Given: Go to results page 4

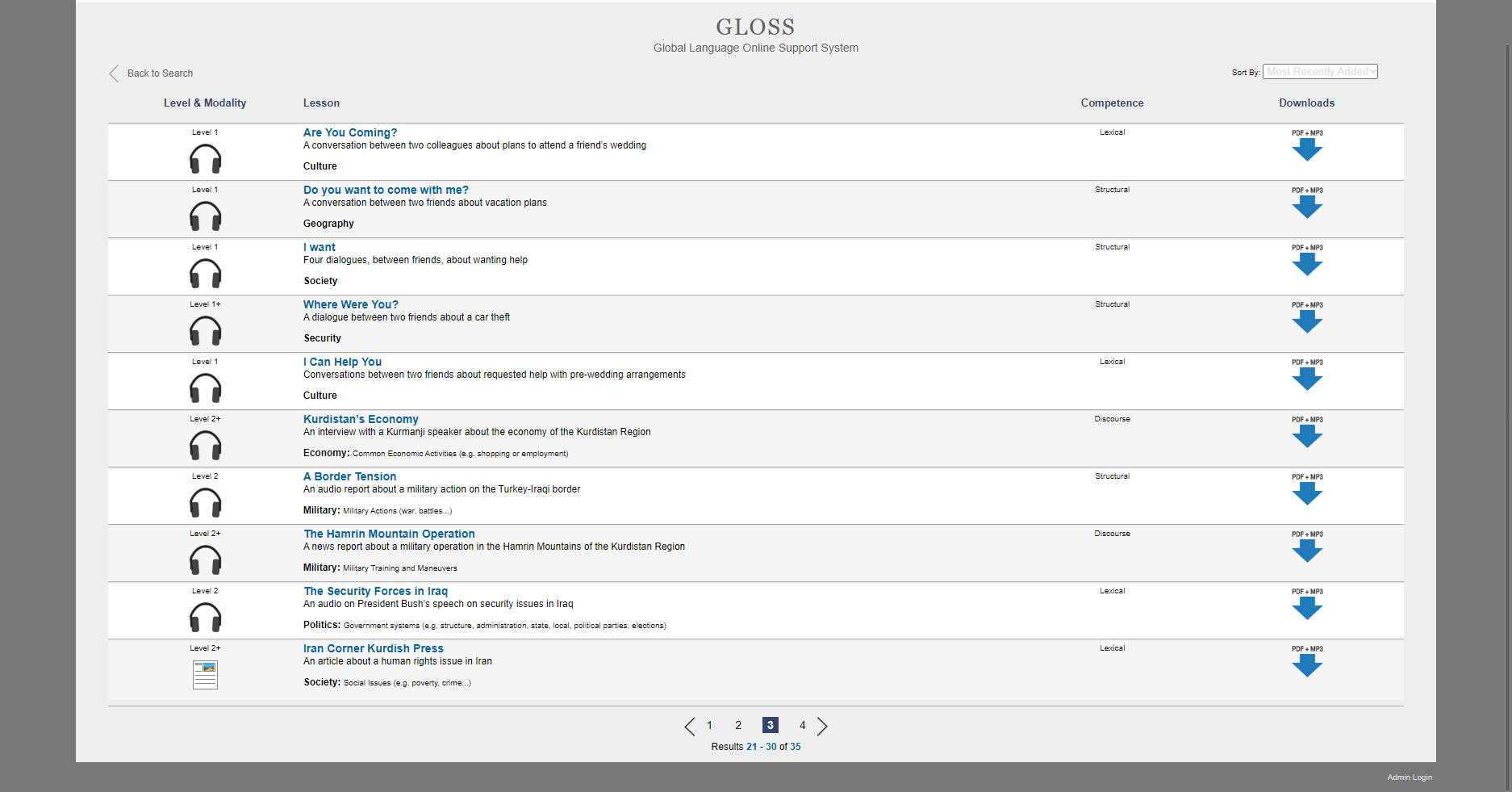Looking at the screenshot, I should pyautogui.click(x=802, y=725).
